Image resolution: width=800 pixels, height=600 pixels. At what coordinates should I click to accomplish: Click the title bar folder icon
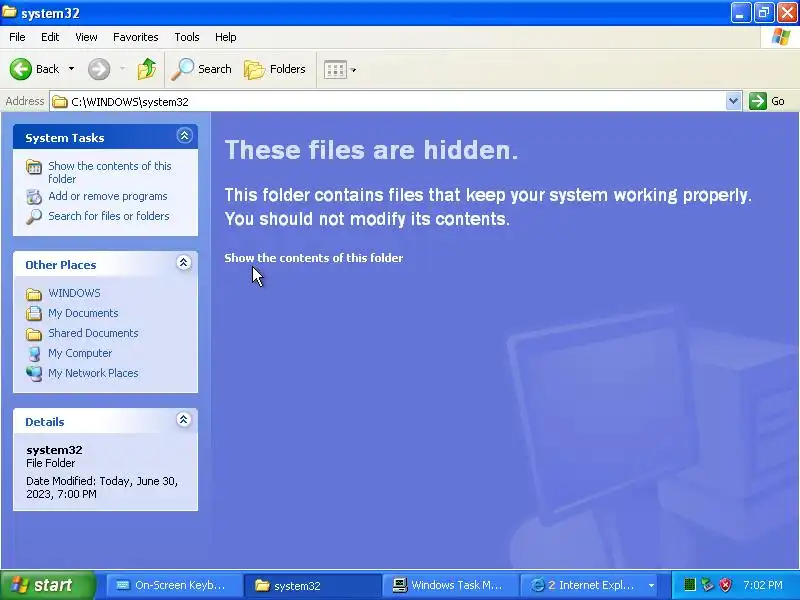(x=9, y=12)
